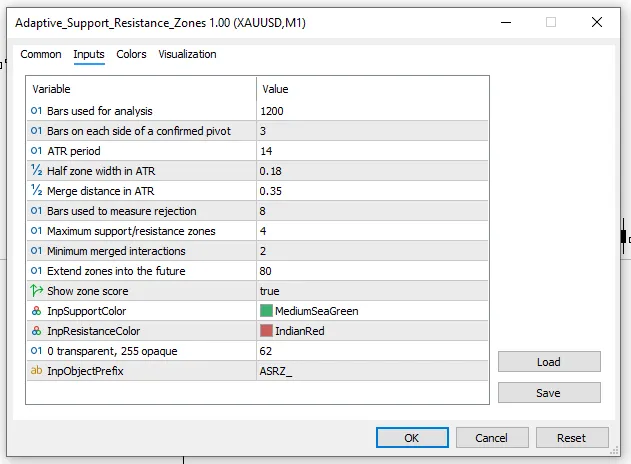The image size is (631, 464).
Task: Click the integer icon beside Minimum merged interactions
Action: [x=36, y=251]
